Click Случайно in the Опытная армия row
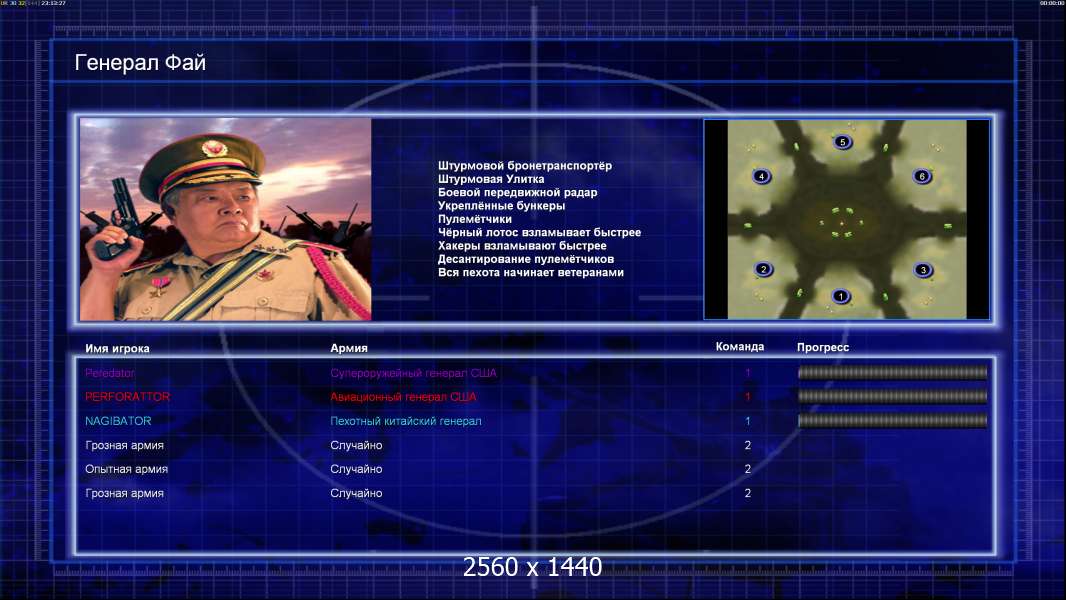This screenshot has width=1066, height=600. (x=356, y=470)
